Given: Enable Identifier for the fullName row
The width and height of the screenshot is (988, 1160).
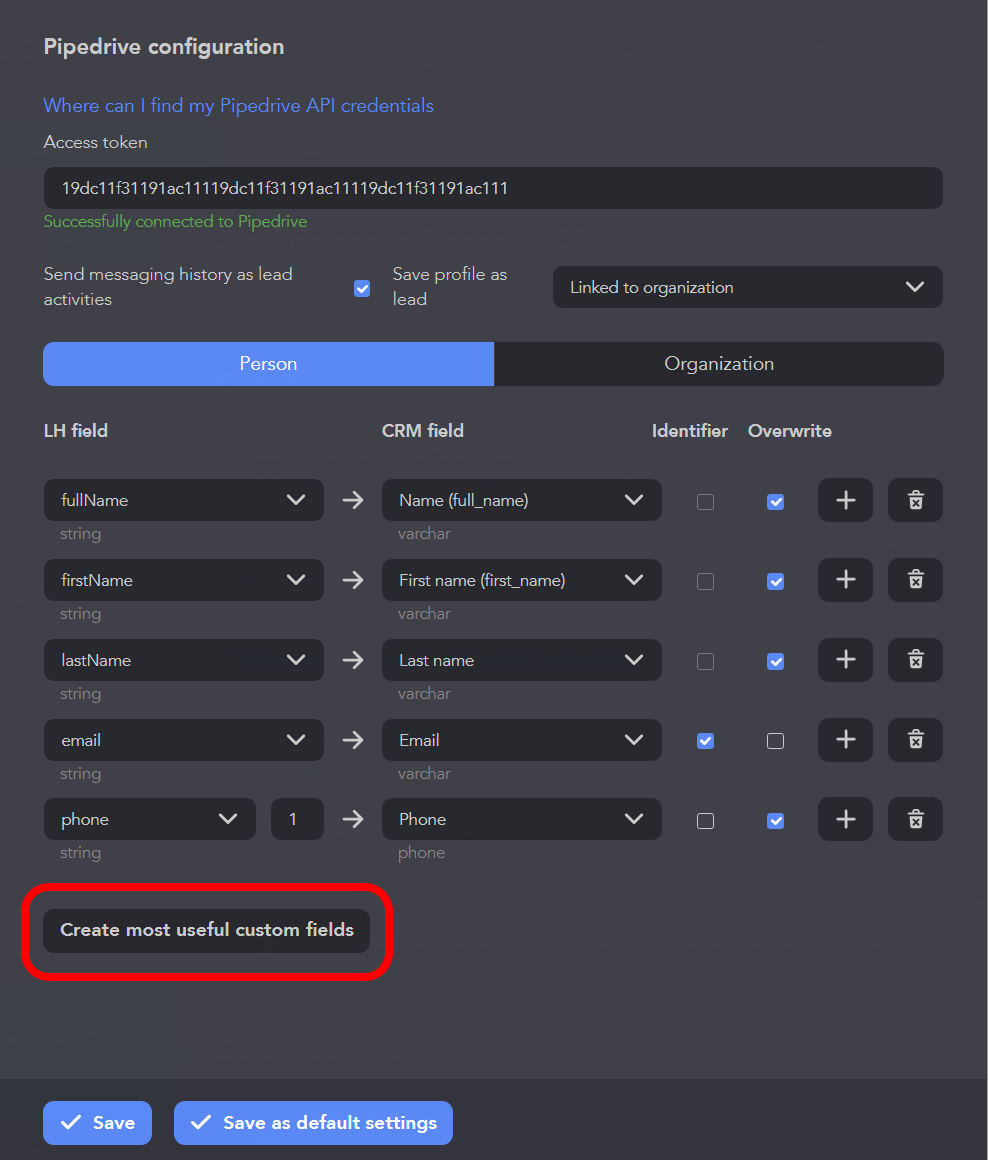Looking at the screenshot, I should pos(706,502).
